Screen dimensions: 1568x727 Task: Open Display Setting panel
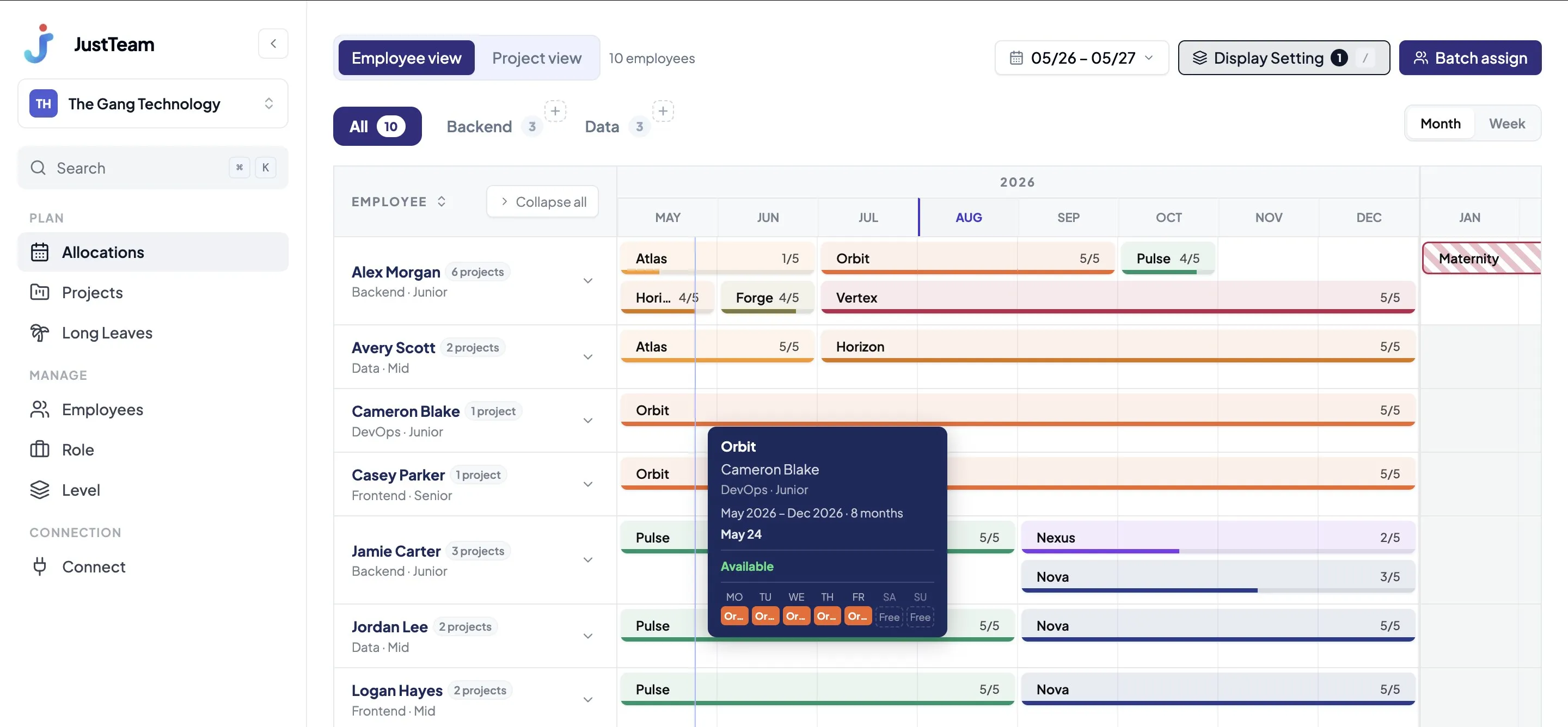pos(1284,58)
